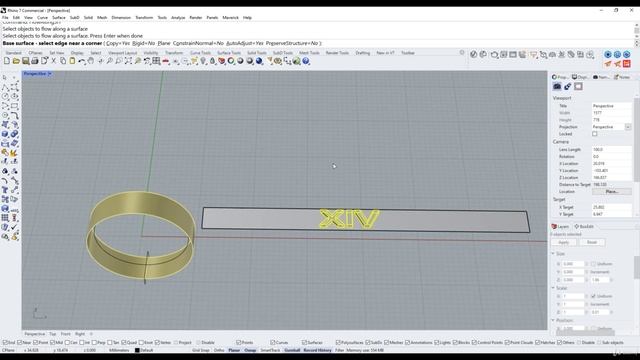Toggle the Vertex osnap checkbox
The height and width of the screenshot is (360, 640).
coord(157,342)
